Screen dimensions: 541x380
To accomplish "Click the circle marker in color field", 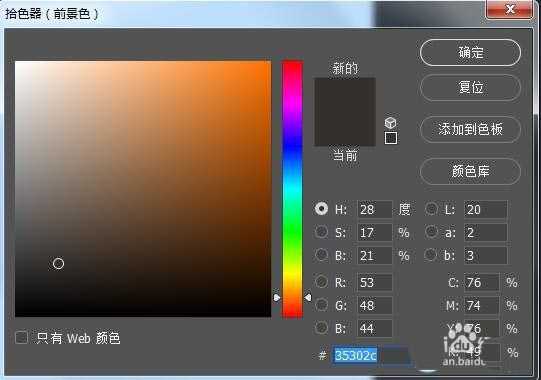I will 58,264.
